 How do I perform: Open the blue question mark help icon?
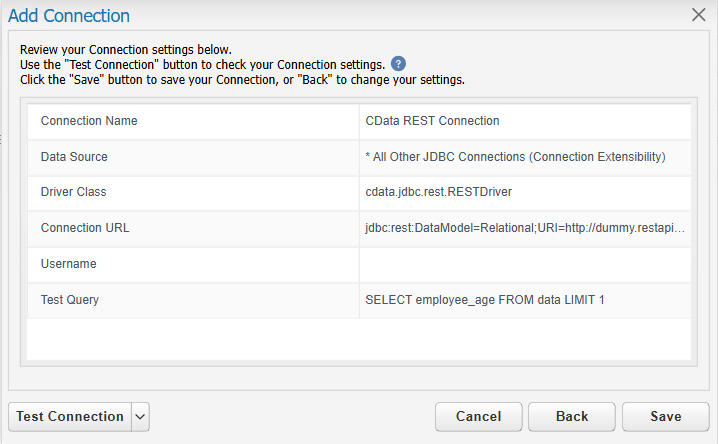point(398,64)
